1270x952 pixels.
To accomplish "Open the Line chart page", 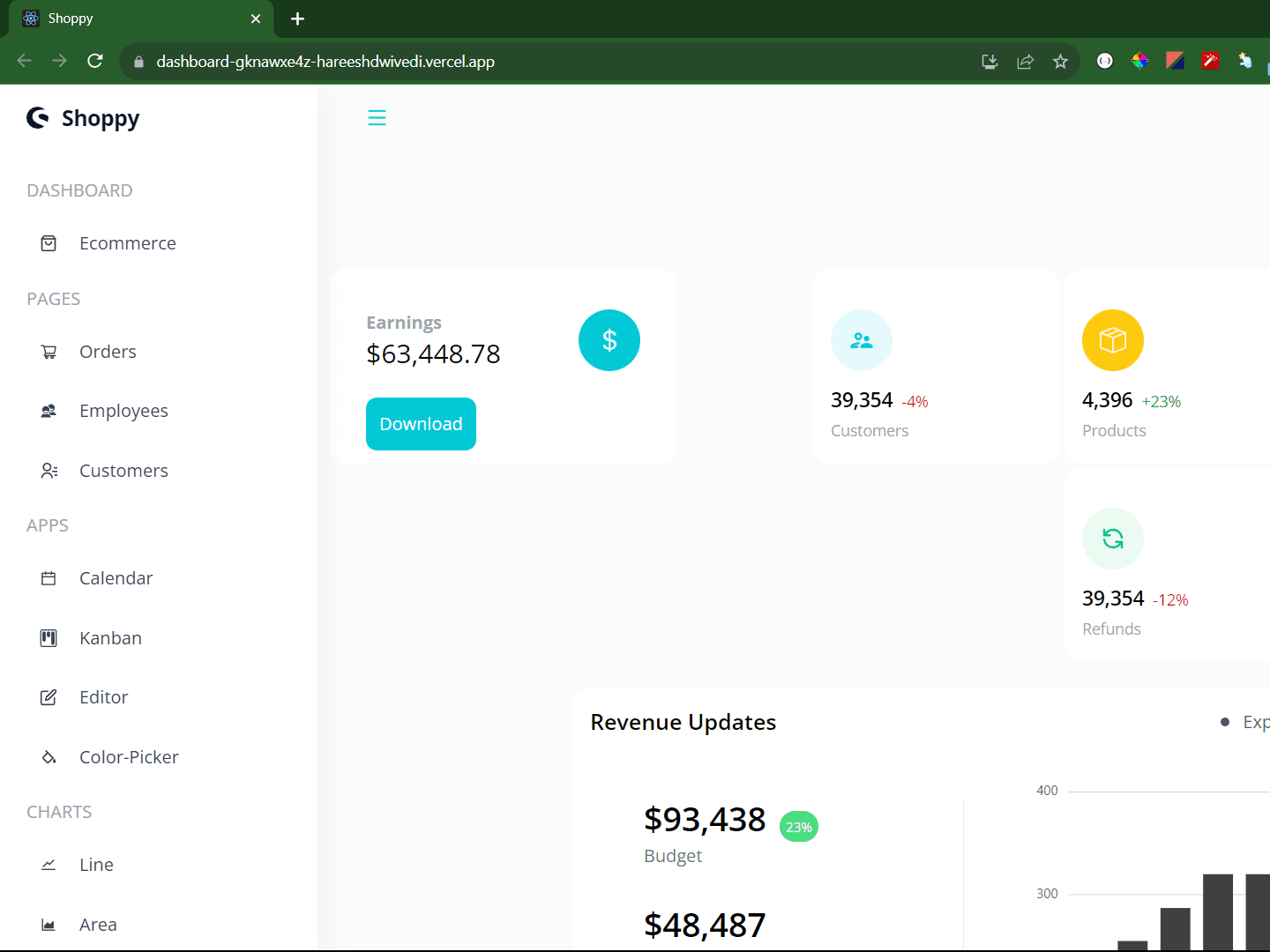I will [x=96, y=865].
